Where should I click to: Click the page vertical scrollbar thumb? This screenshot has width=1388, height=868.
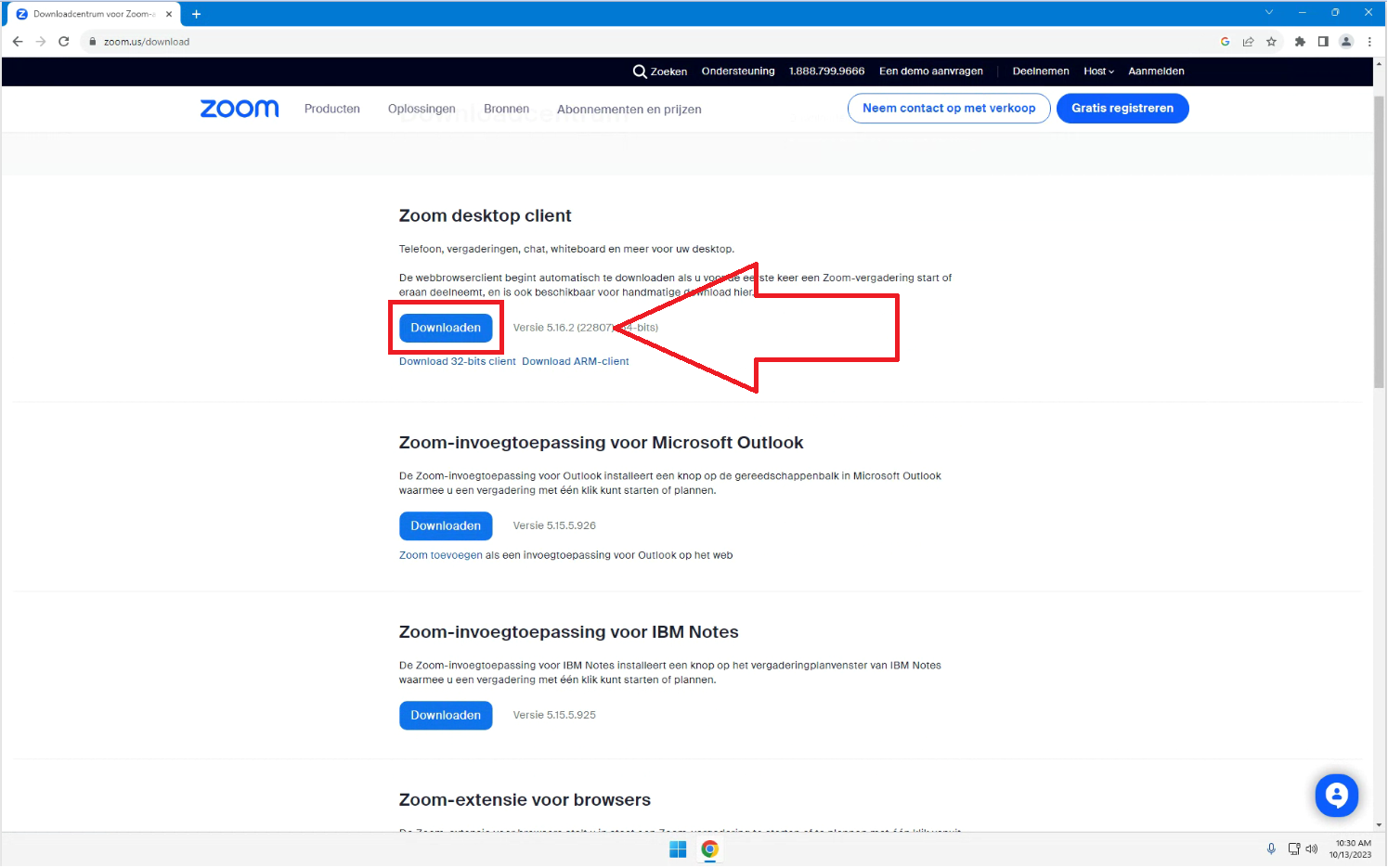pyautogui.click(x=1380, y=241)
